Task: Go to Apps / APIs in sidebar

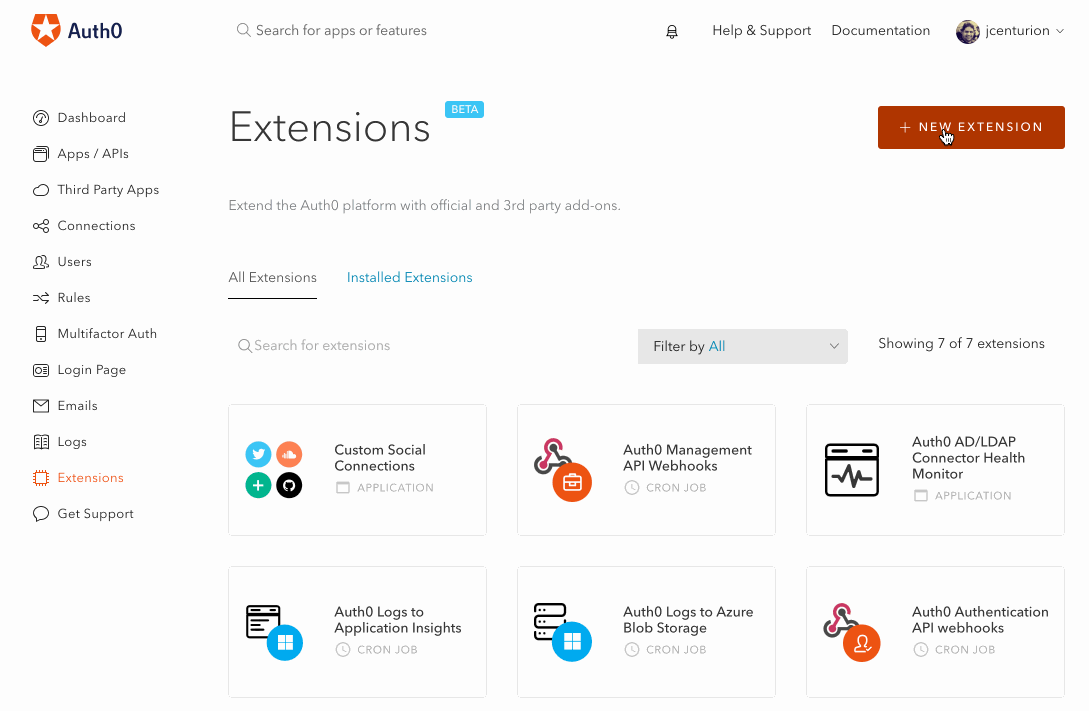Action: click(x=93, y=154)
